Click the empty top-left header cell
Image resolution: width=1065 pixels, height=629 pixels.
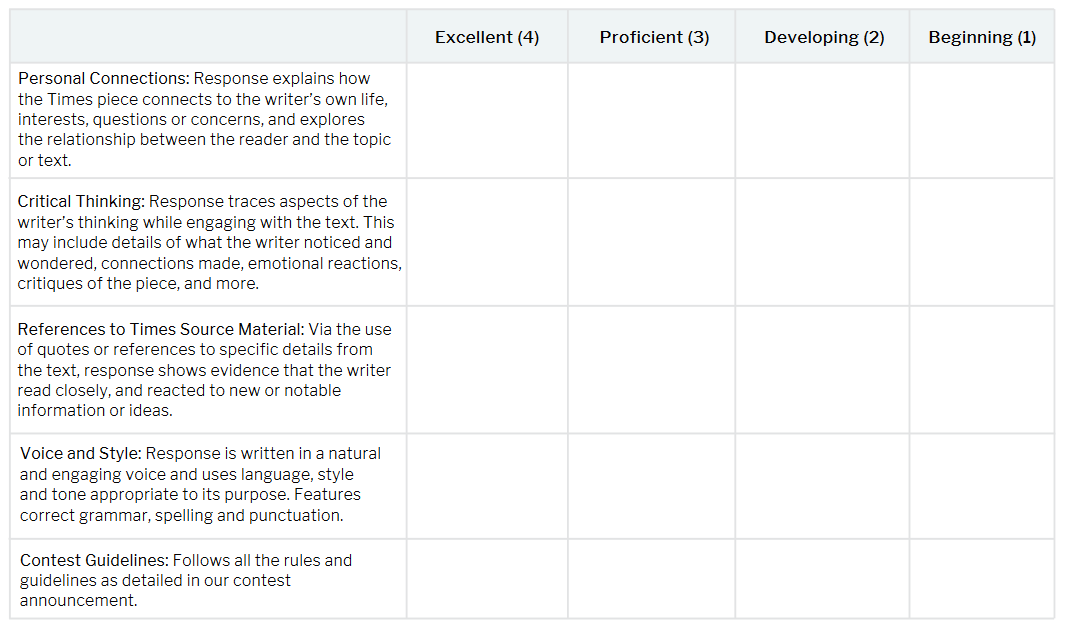[208, 37]
